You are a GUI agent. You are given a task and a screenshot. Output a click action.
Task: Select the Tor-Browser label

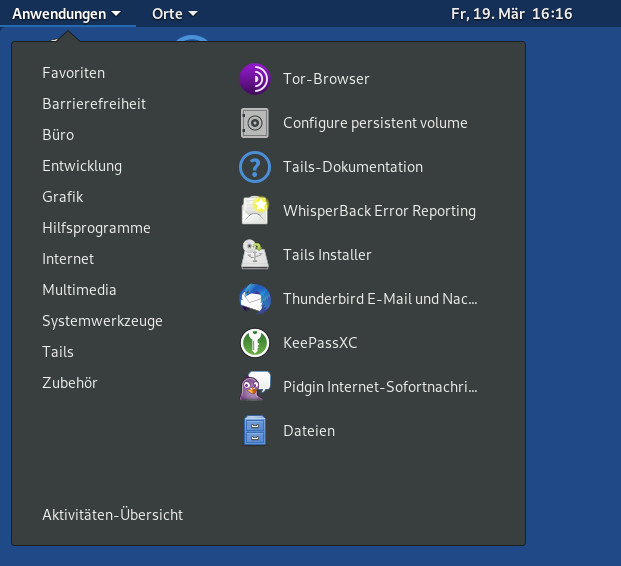pyautogui.click(x=326, y=79)
